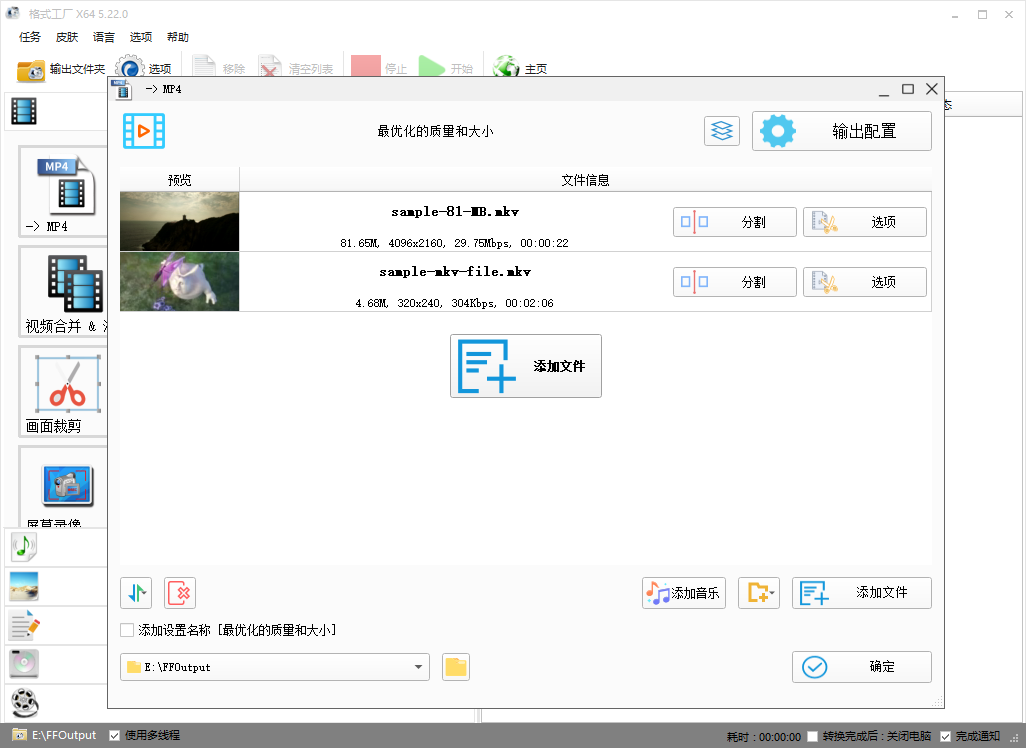This screenshot has width=1026, height=748.
Task: Open the output folder path dropdown
Action: click(x=419, y=666)
